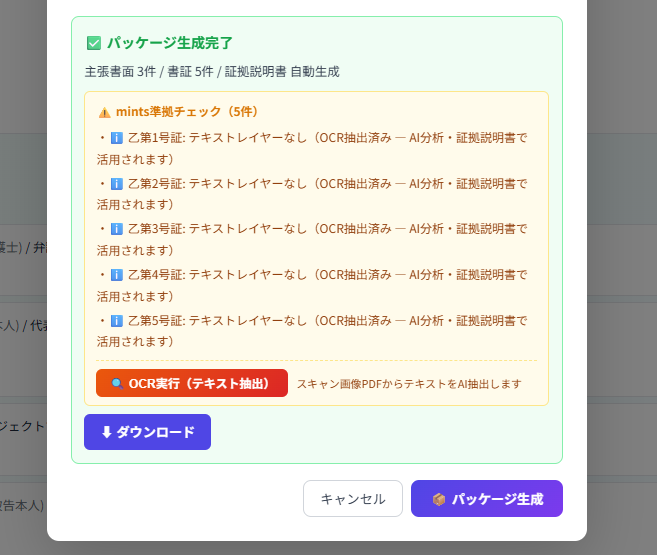This screenshot has width=657, height=555.
Task: Click the magnifier icon on the OCR実行 button
Action: point(116,383)
